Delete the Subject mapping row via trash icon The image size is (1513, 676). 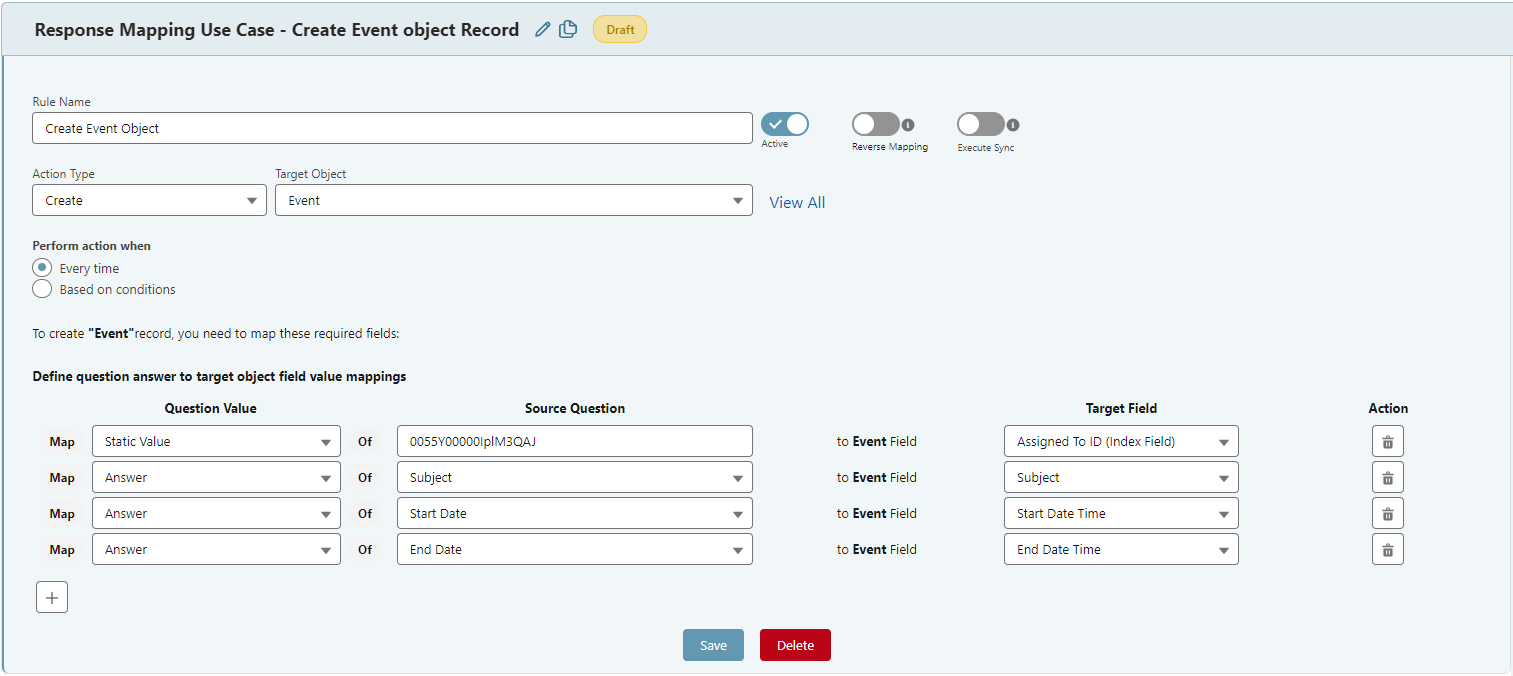1387,477
